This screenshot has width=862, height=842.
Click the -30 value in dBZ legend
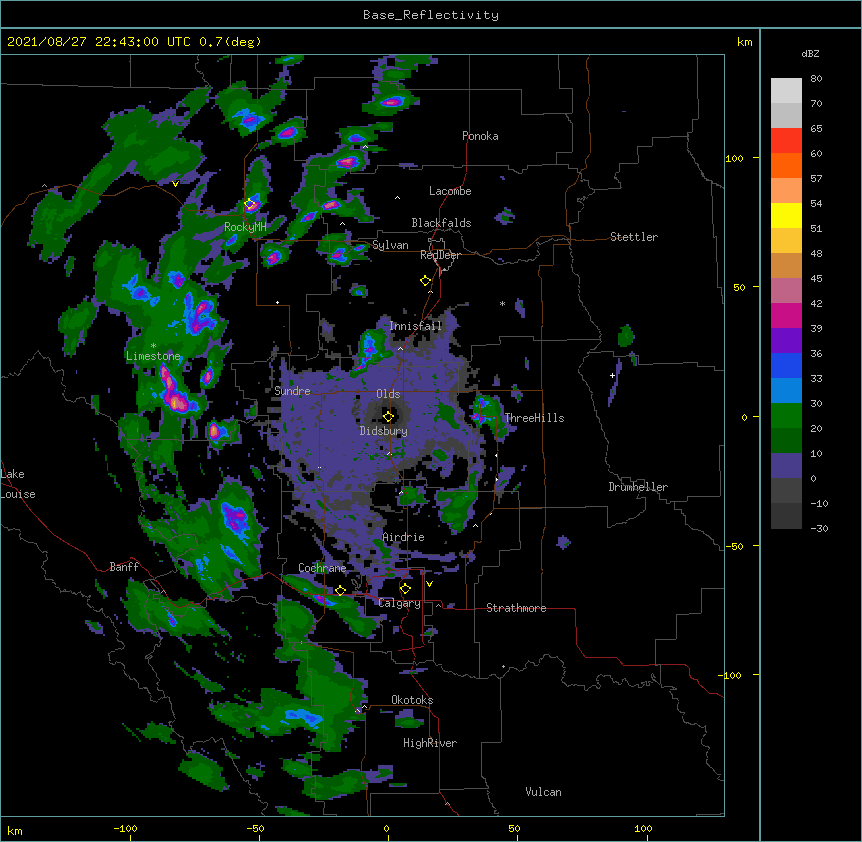click(819, 528)
